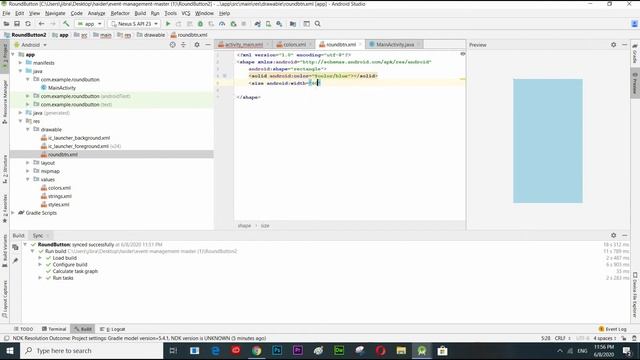Expand the layout folder
The width and height of the screenshot is (640, 360).
28,163
